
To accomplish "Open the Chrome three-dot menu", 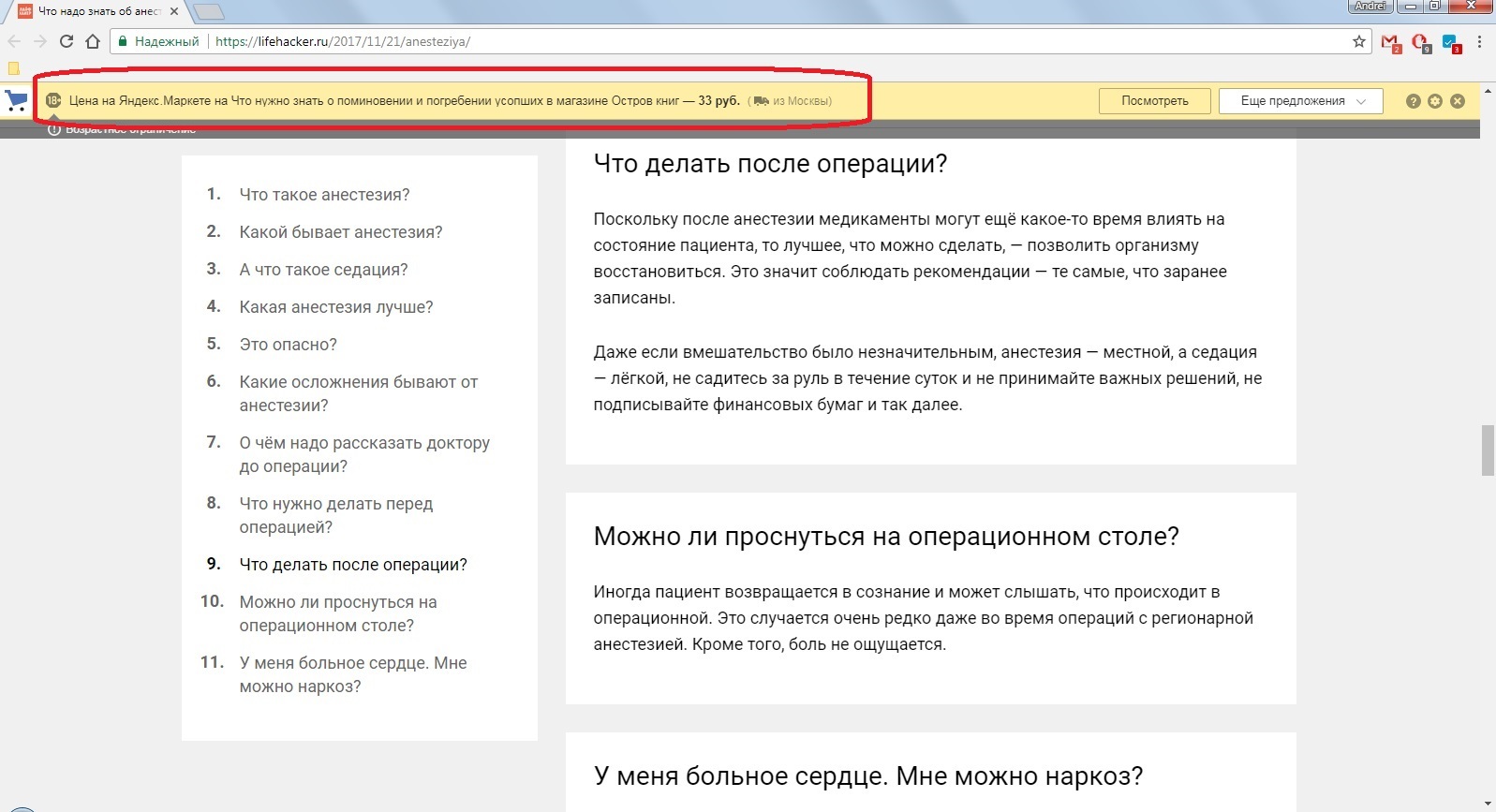I will [1480, 41].
